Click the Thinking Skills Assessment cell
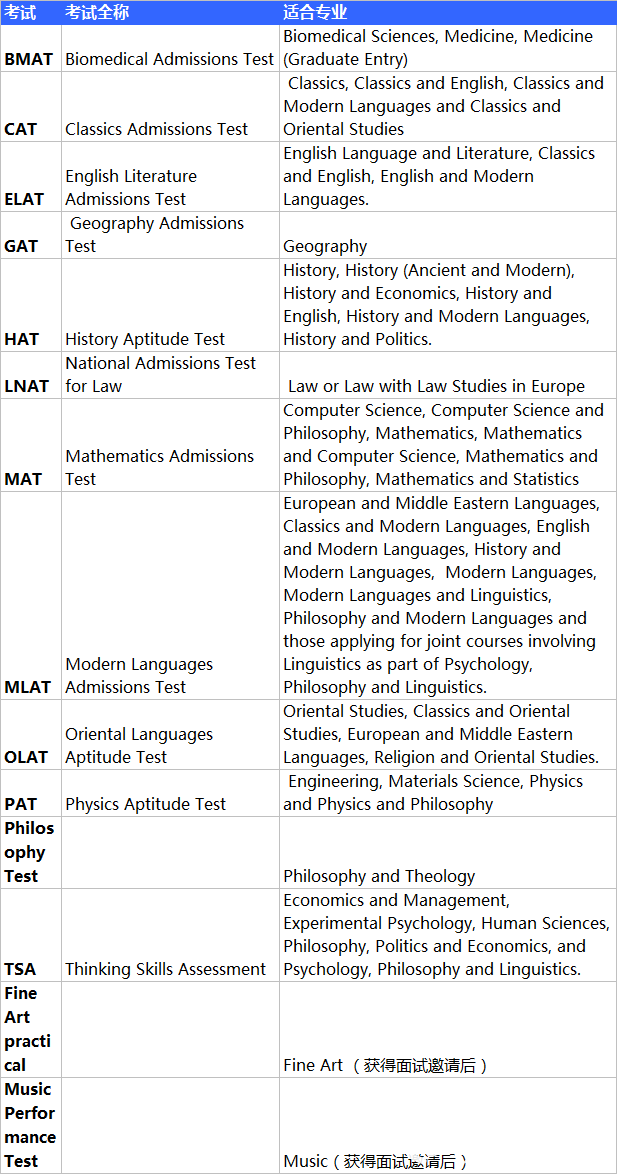This screenshot has height=1174, width=617. pyautogui.click(x=171, y=935)
